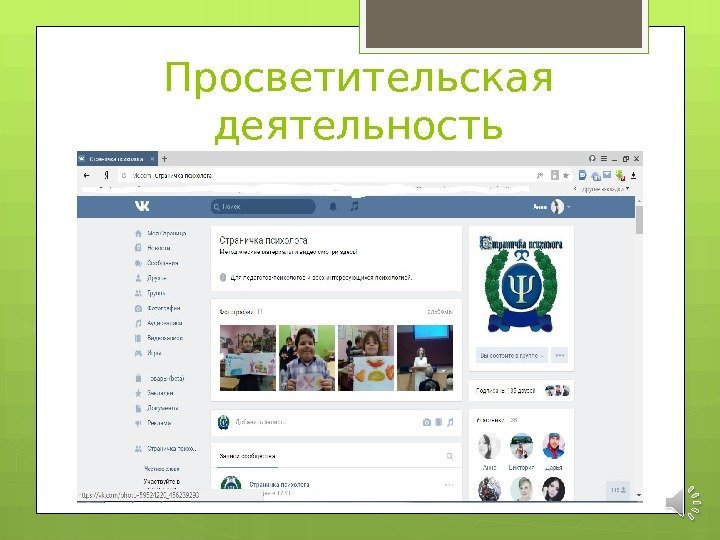This screenshot has width=720, height=540.
Task: Search wall posts with magnifier icon
Action: (x=450, y=456)
